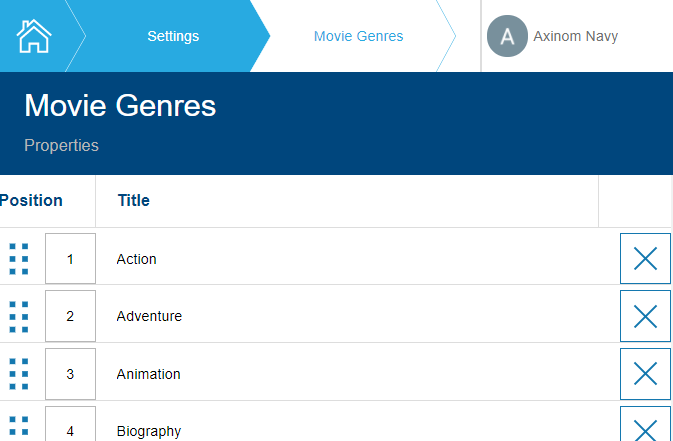Select the Movie Genres breadcrumb
Screen dimensions: 673x441
(x=358, y=37)
